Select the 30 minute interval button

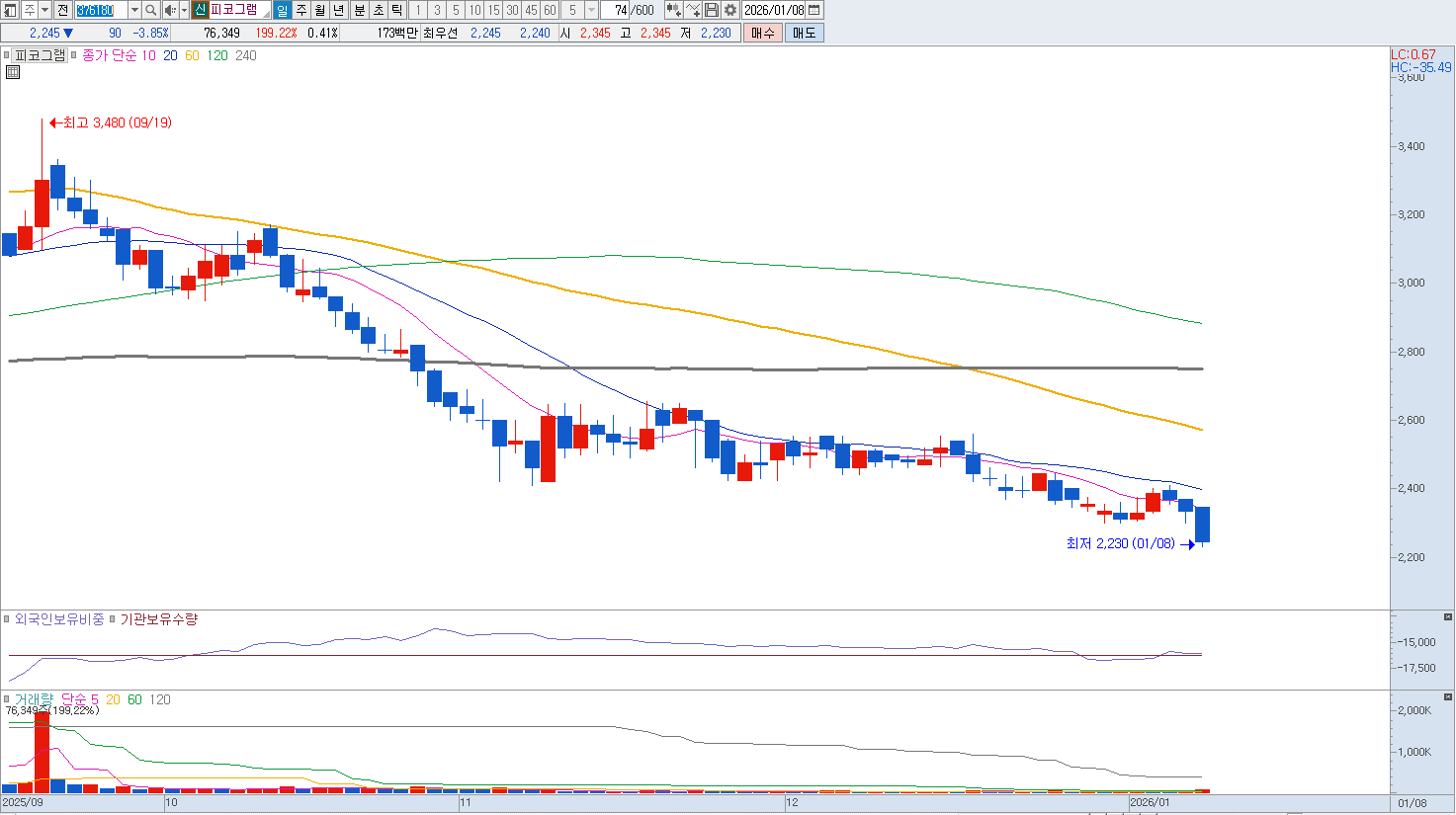tap(512, 10)
